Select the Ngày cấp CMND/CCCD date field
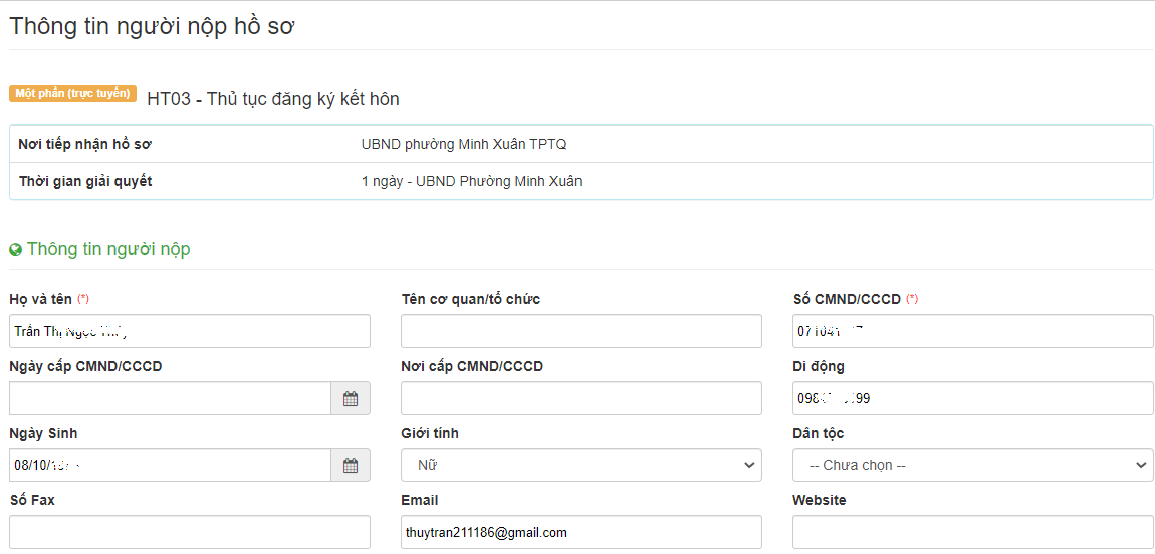The image size is (1155, 554). (170, 398)
